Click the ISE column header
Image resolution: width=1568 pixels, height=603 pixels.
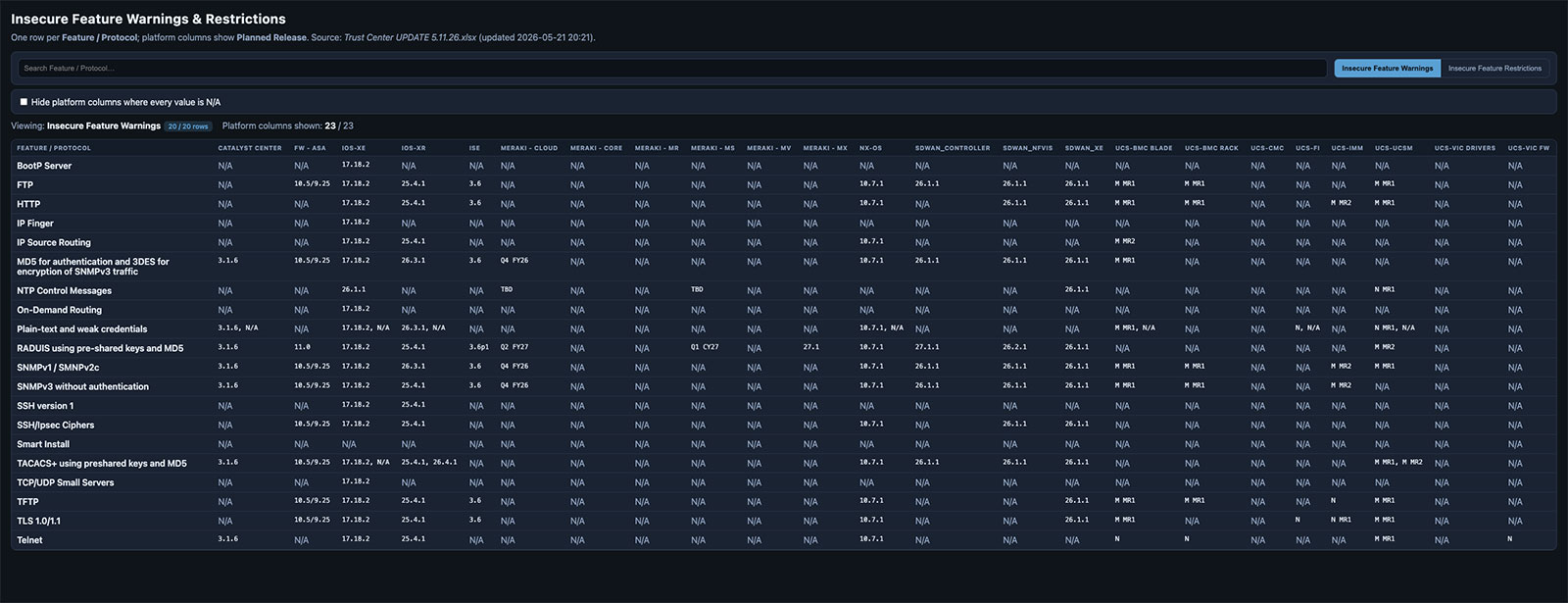pyautogui.click(x=474, y=148)
